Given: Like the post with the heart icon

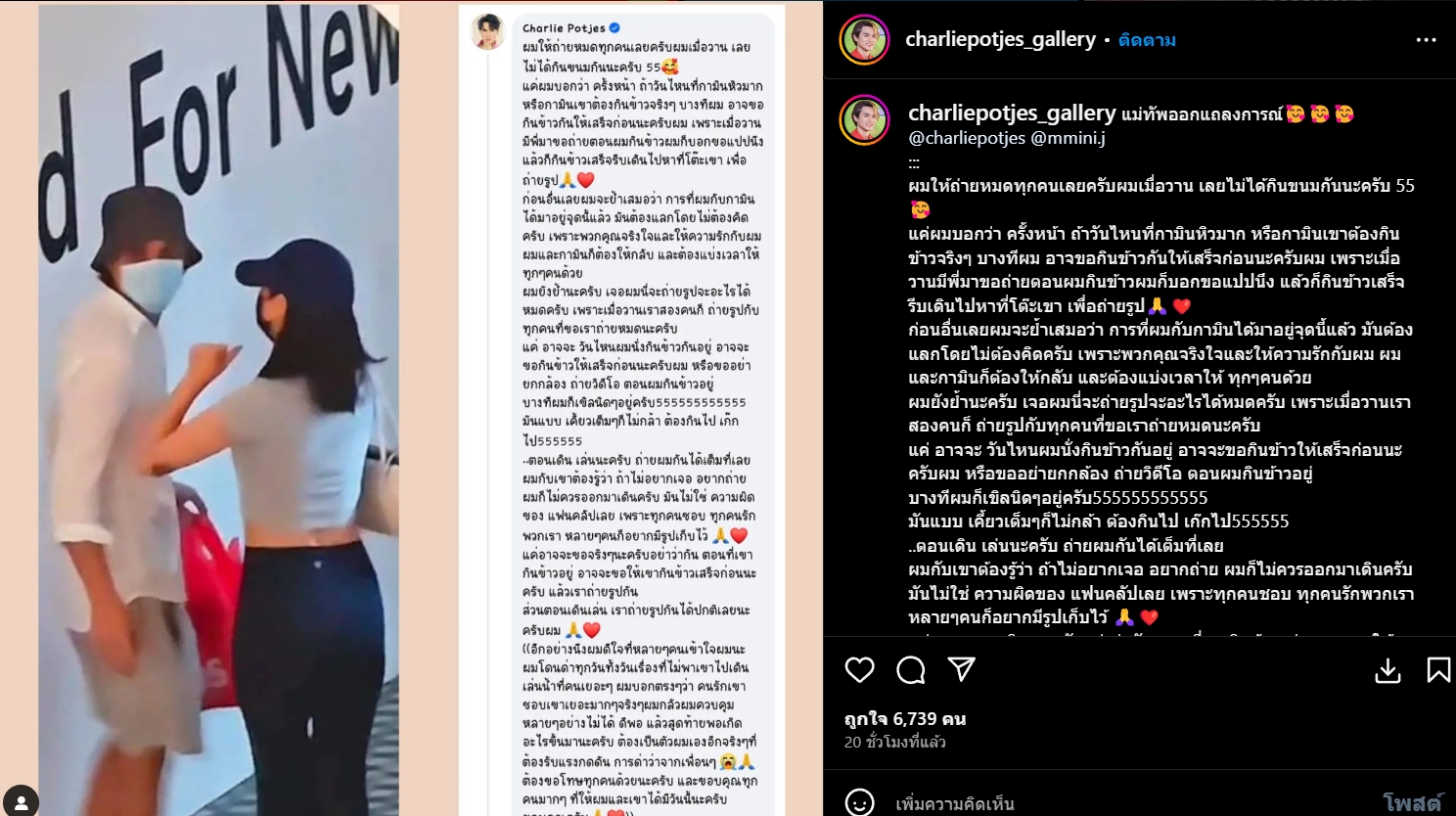Looking at the screenshot, I should 859,670.
